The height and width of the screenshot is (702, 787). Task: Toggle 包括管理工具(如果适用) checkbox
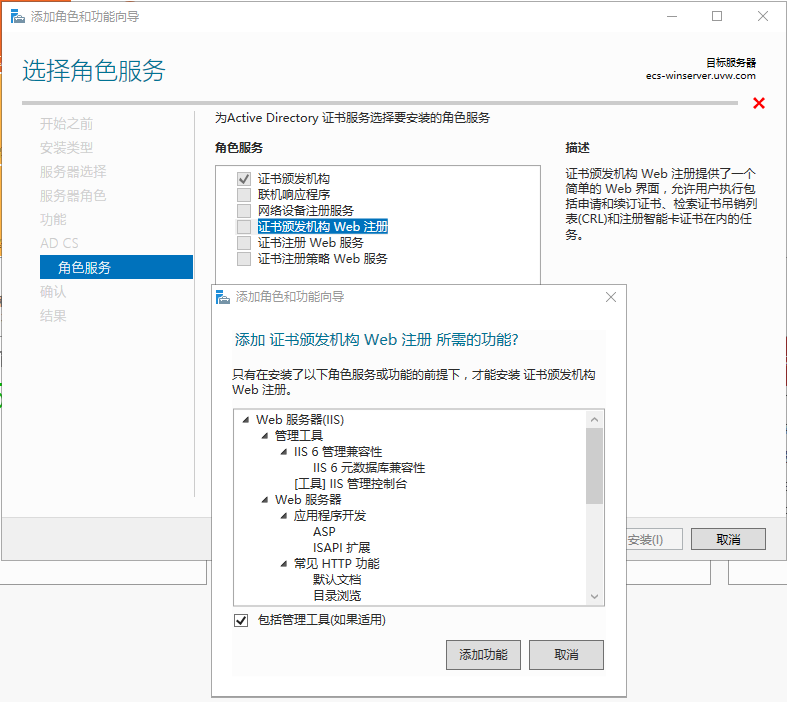point(241,620)
